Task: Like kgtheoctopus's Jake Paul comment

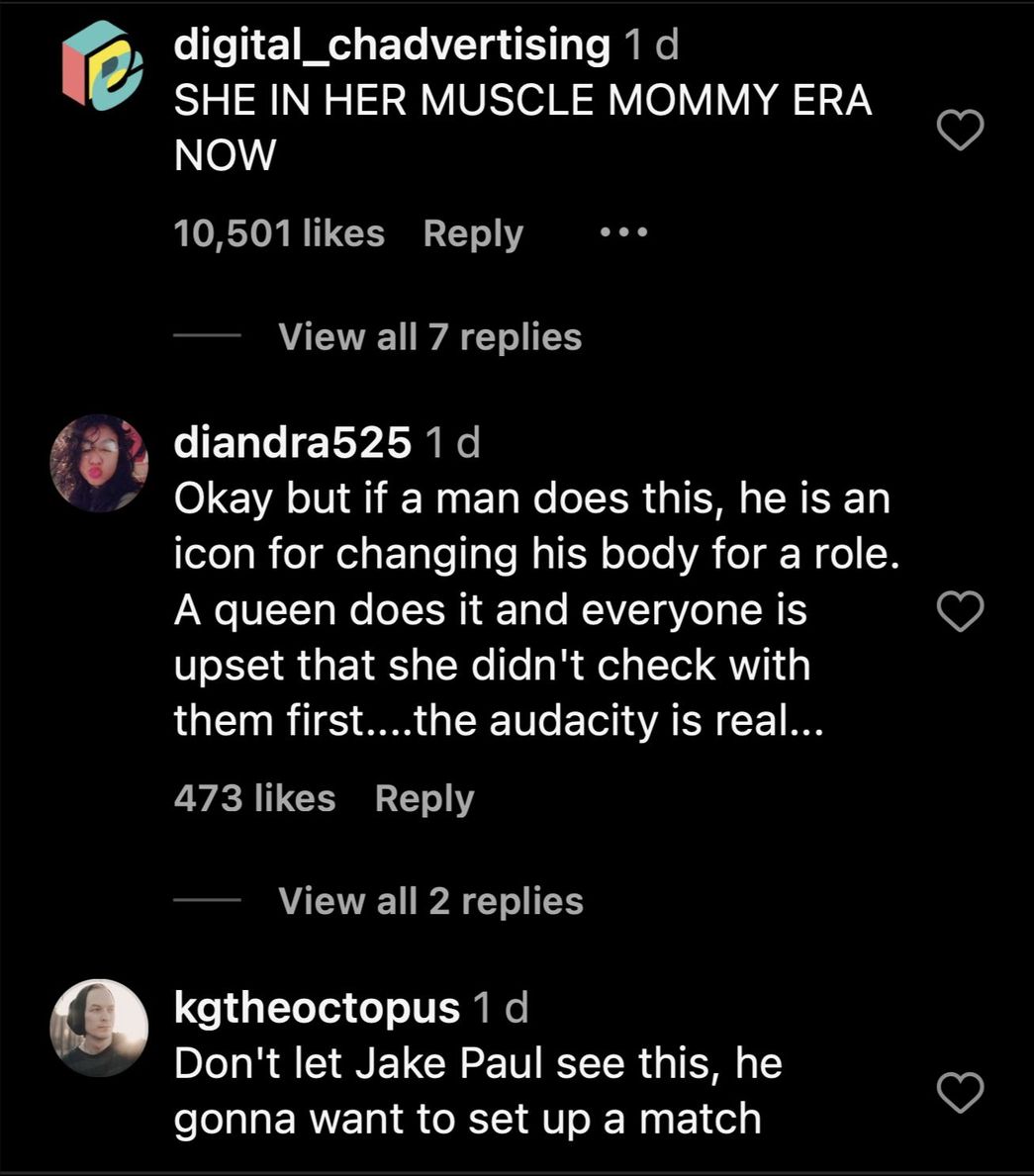Action: [x=961, y=1091]
